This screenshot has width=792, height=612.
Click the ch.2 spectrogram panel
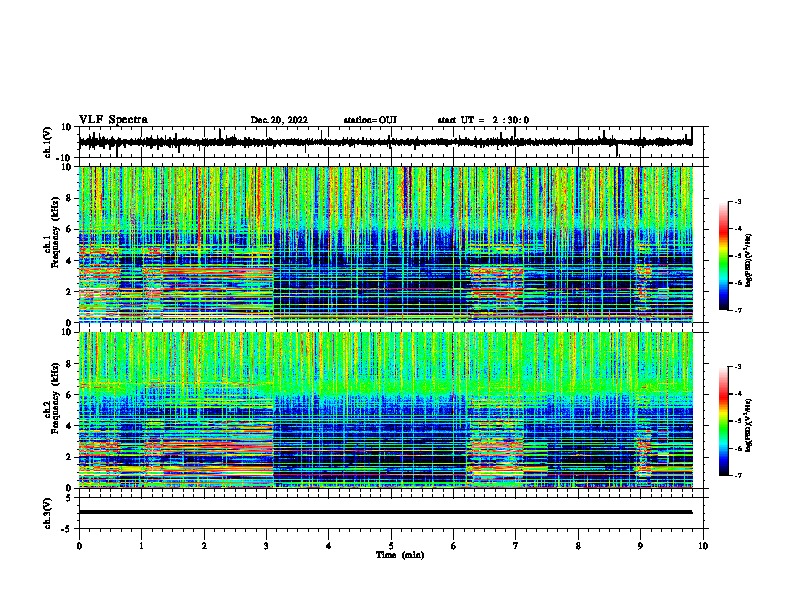click(x=385, y=410)
